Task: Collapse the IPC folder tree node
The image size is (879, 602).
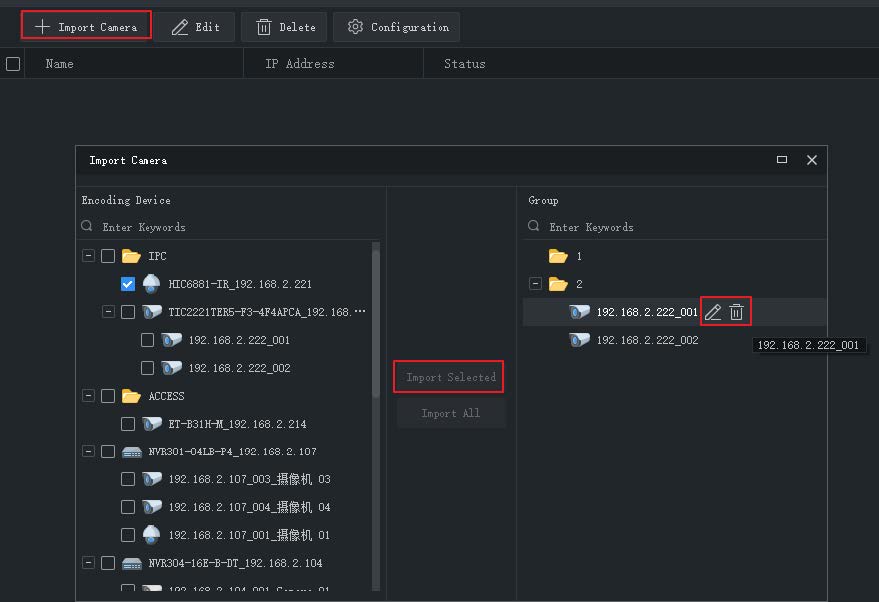Action: (88, 256)
